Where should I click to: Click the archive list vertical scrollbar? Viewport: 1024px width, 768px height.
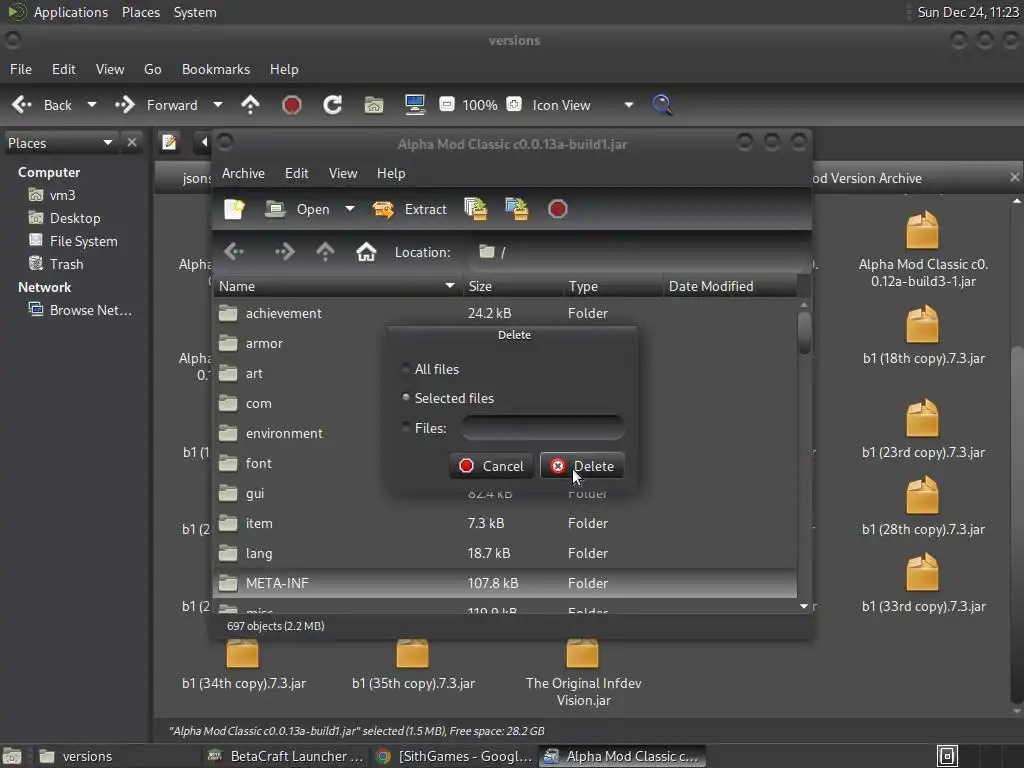(x=804, y=333)
